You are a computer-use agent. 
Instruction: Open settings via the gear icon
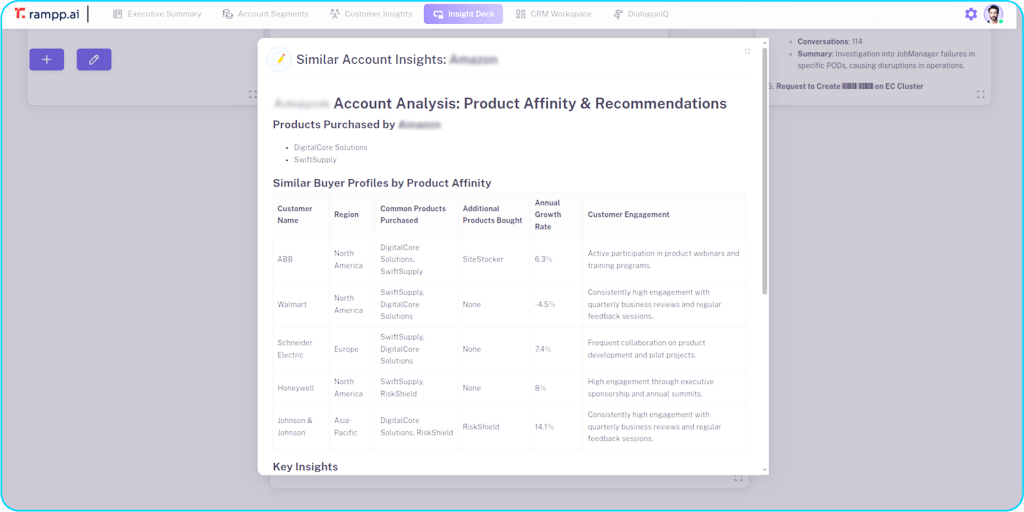coord(970,14)
